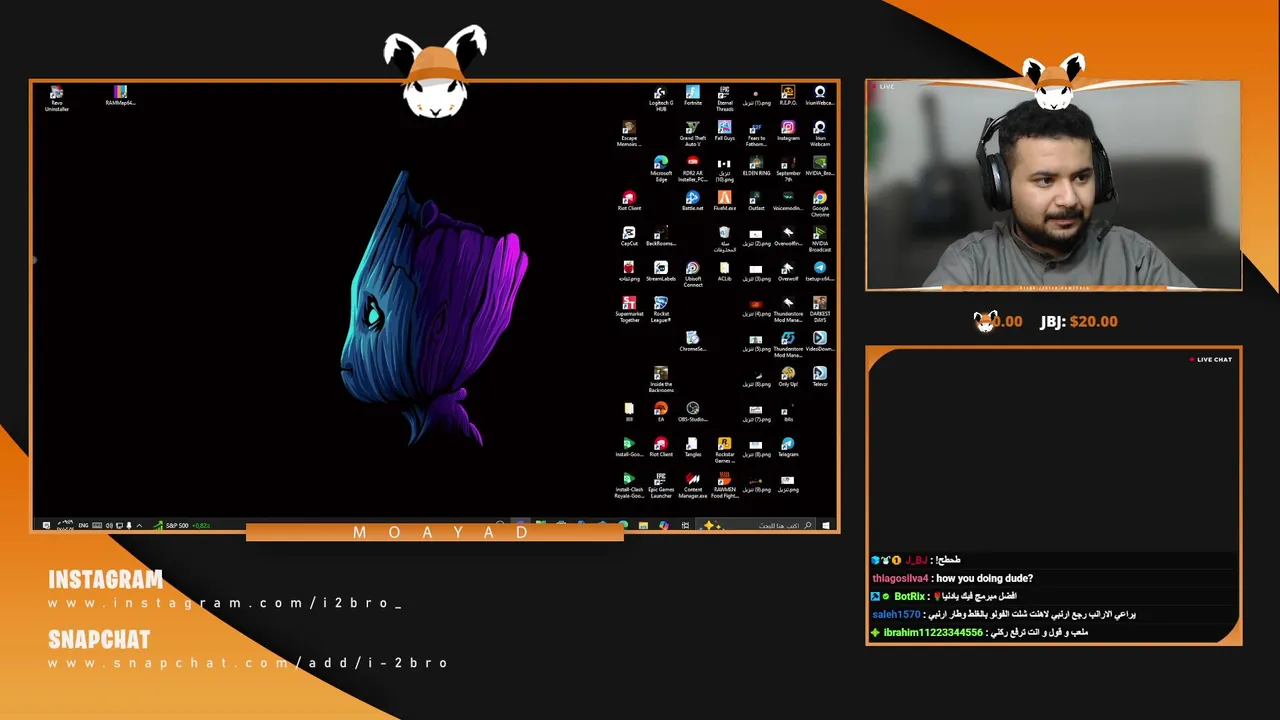Open the Inside the Backrooms shortcut
Screen dimensions: 1280x720
(x=661, y=379)
